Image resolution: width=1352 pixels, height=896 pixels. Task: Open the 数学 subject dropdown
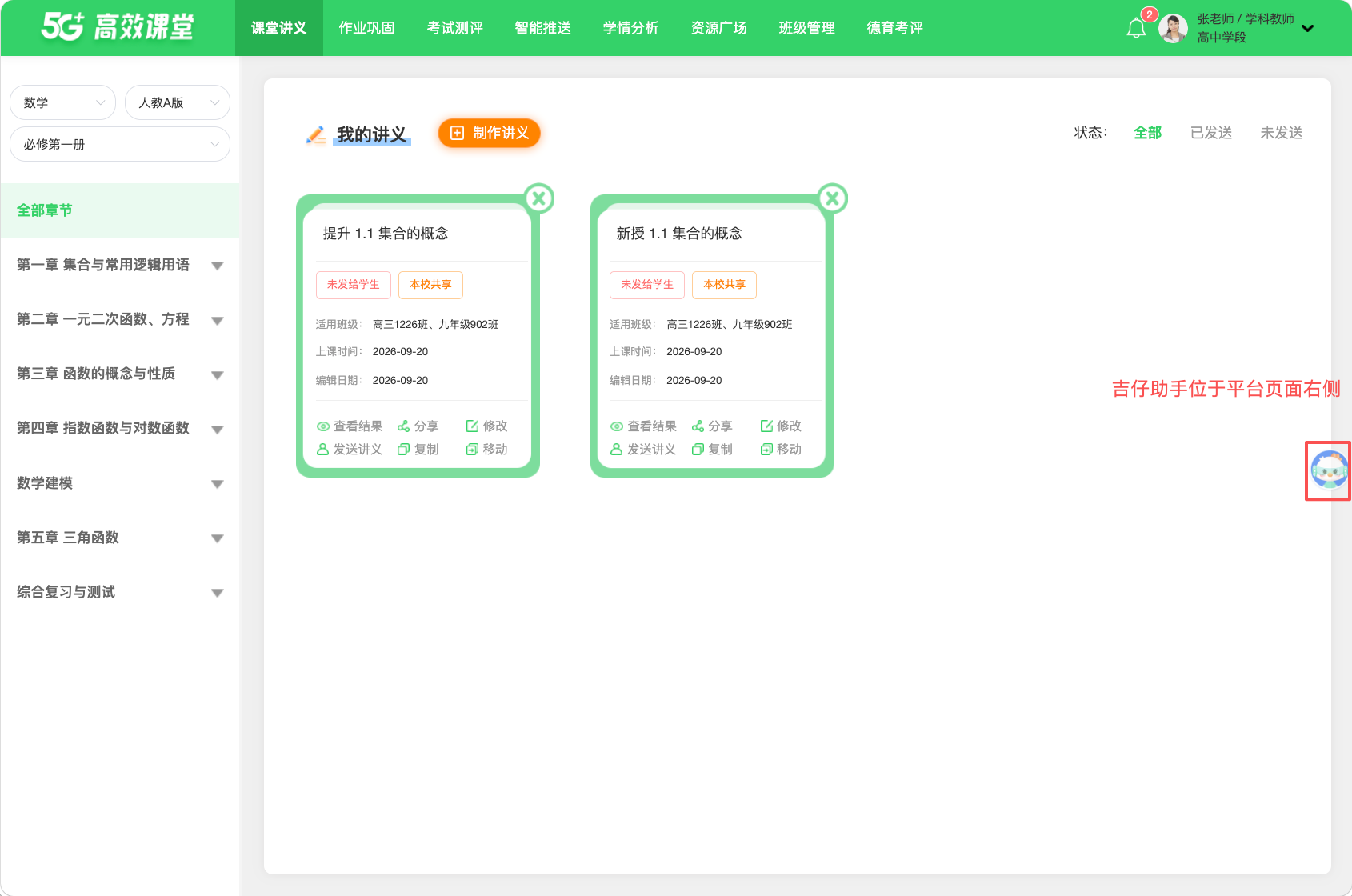62,102
